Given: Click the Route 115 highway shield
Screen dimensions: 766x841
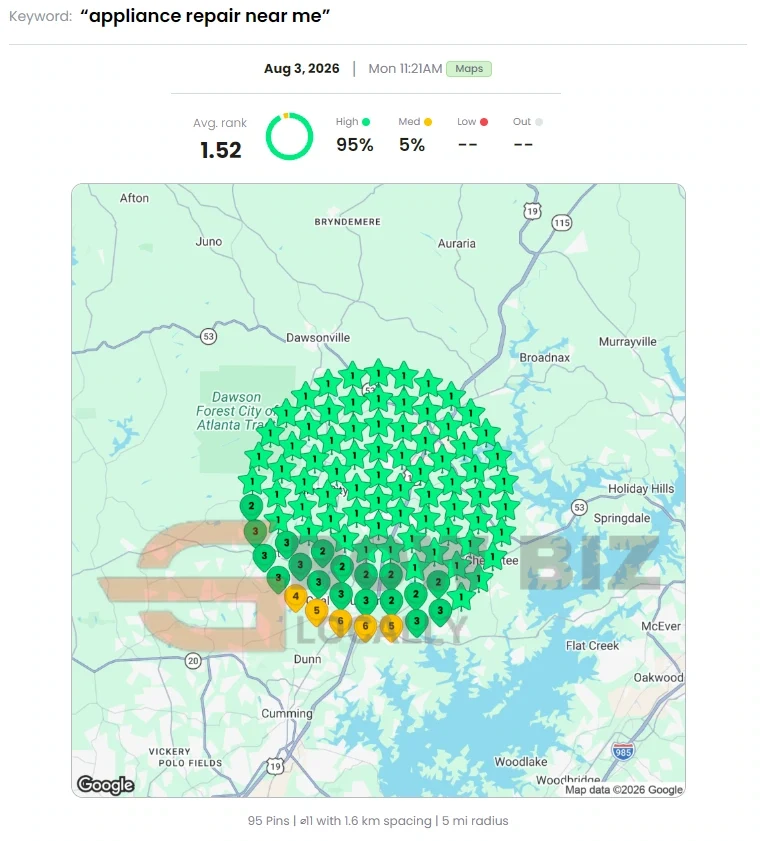Looking at the screenshot, I should [x=562, y=223].
